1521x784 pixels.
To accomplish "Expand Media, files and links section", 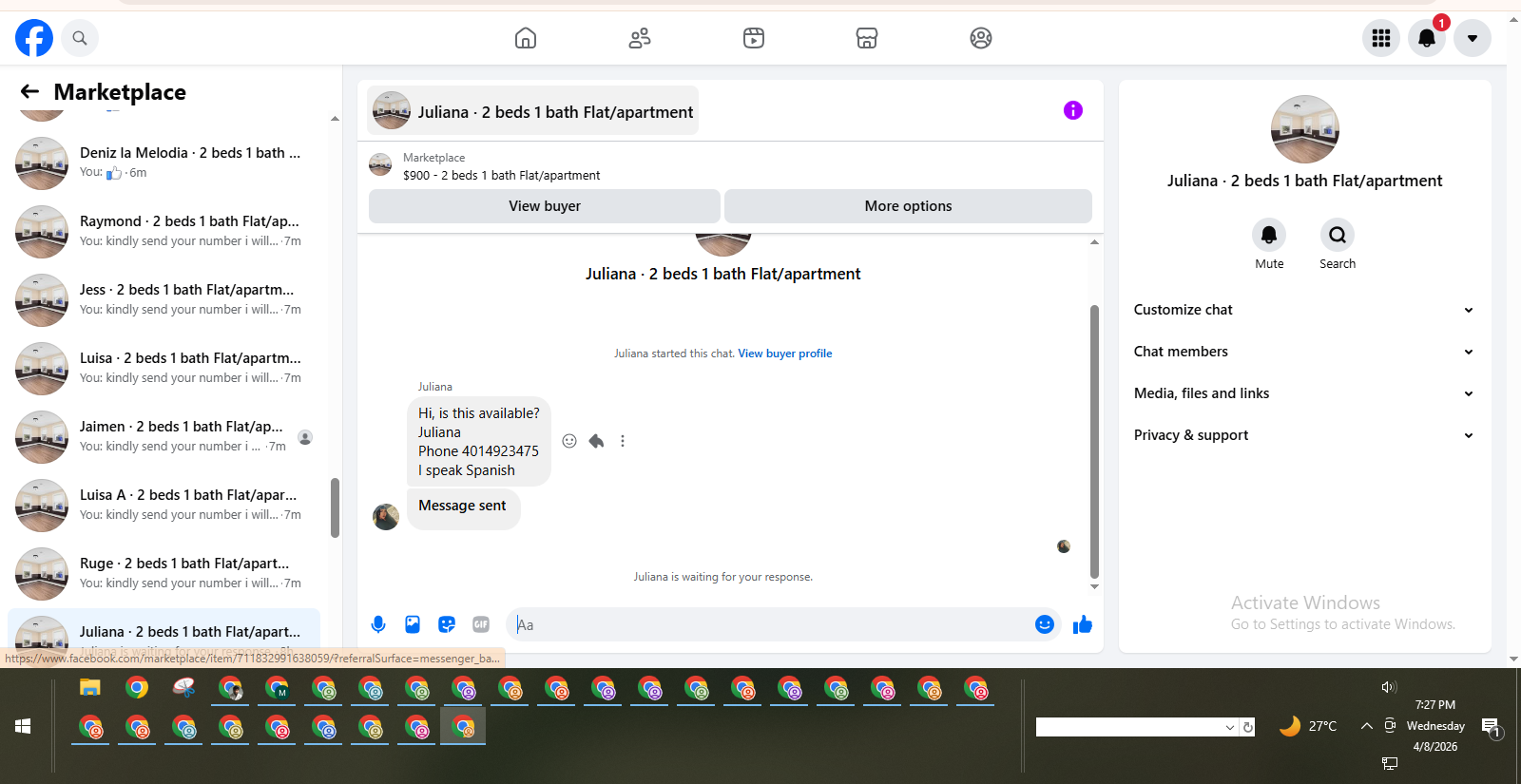I will (x=1304, y=393).
